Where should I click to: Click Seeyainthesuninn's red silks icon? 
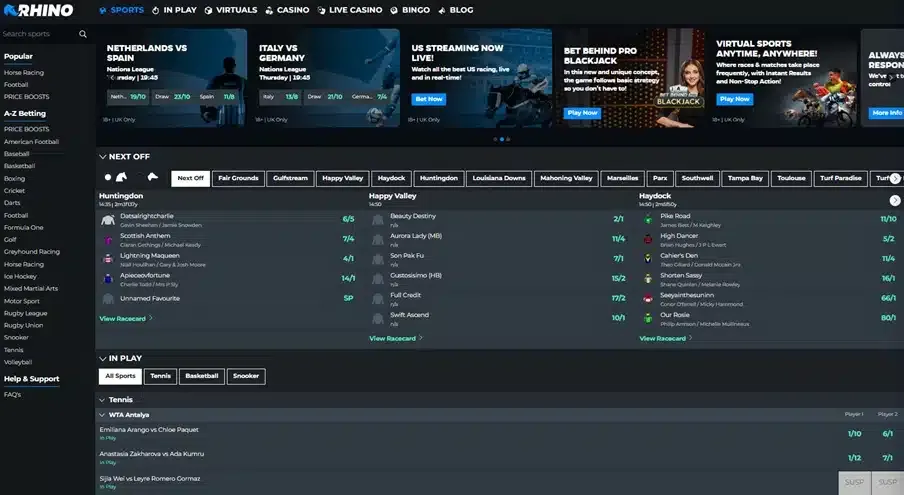tap(648, 298)
